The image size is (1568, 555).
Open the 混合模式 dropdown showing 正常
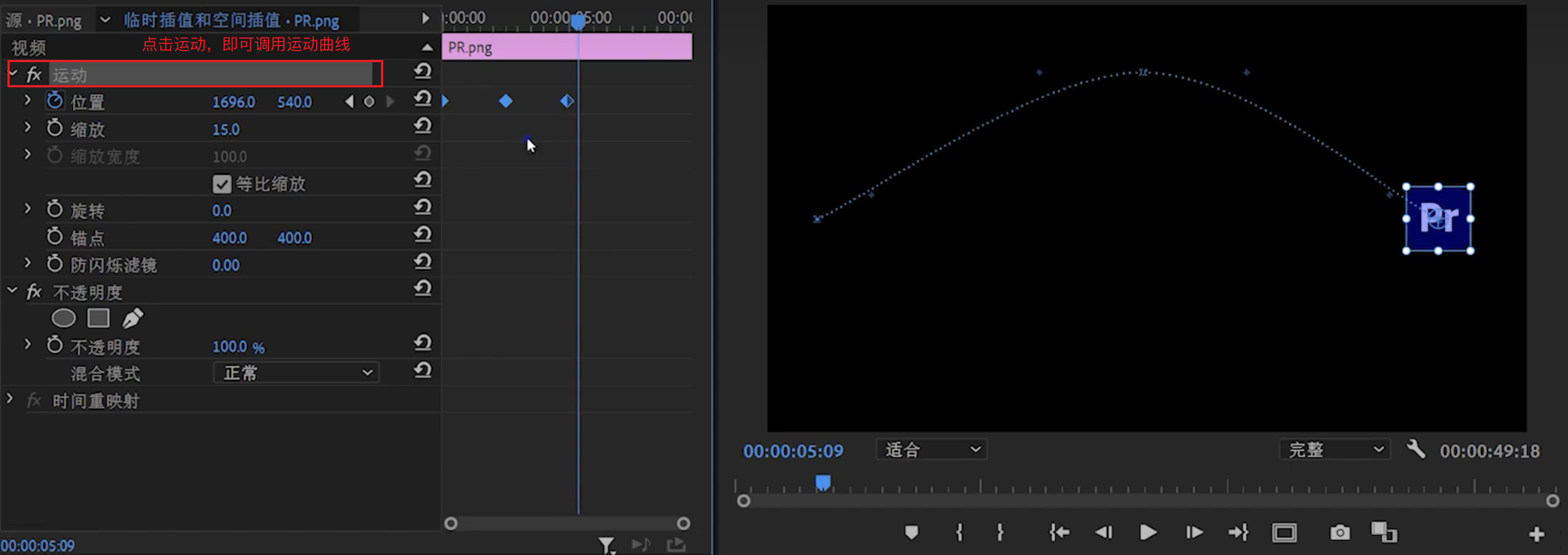click(296, 372)
